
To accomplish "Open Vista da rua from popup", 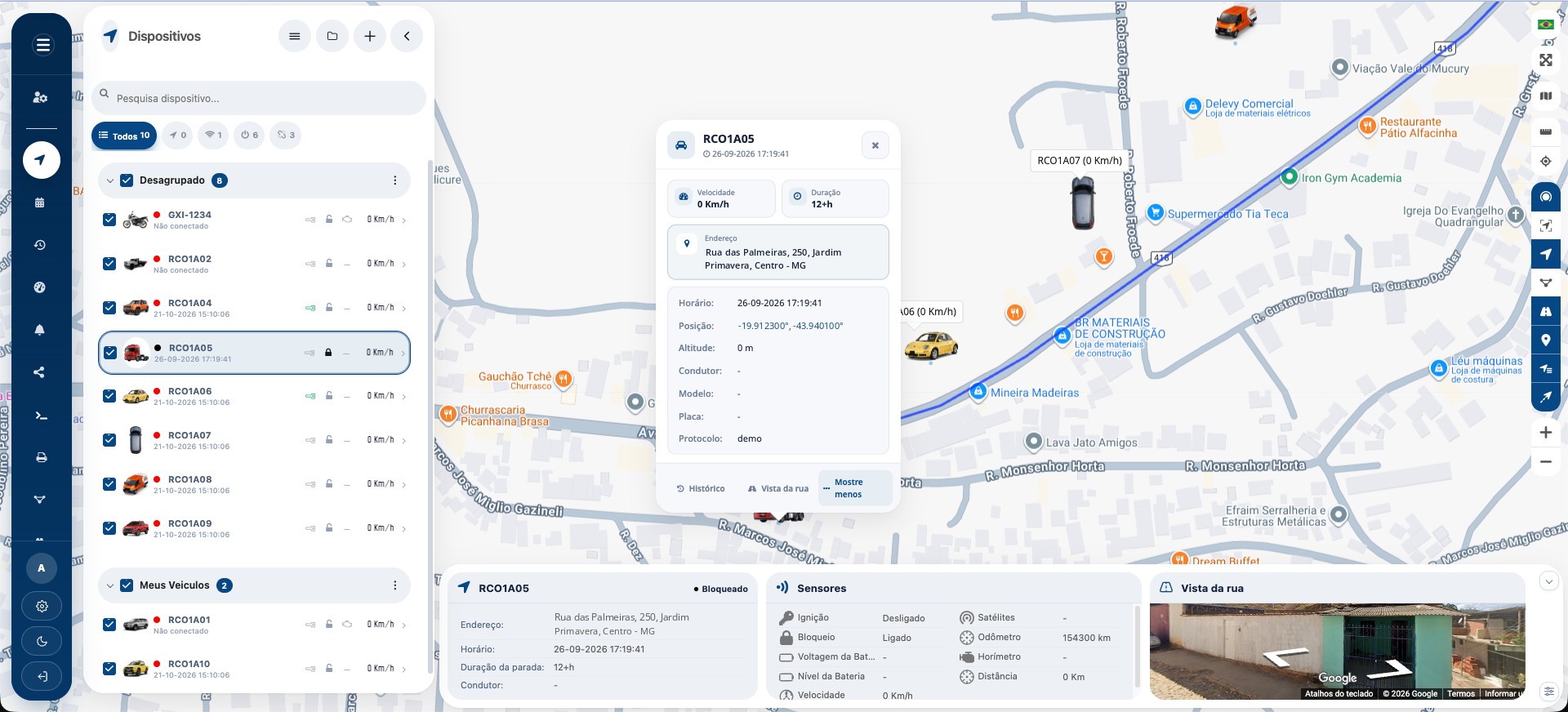I will [778, 489].
